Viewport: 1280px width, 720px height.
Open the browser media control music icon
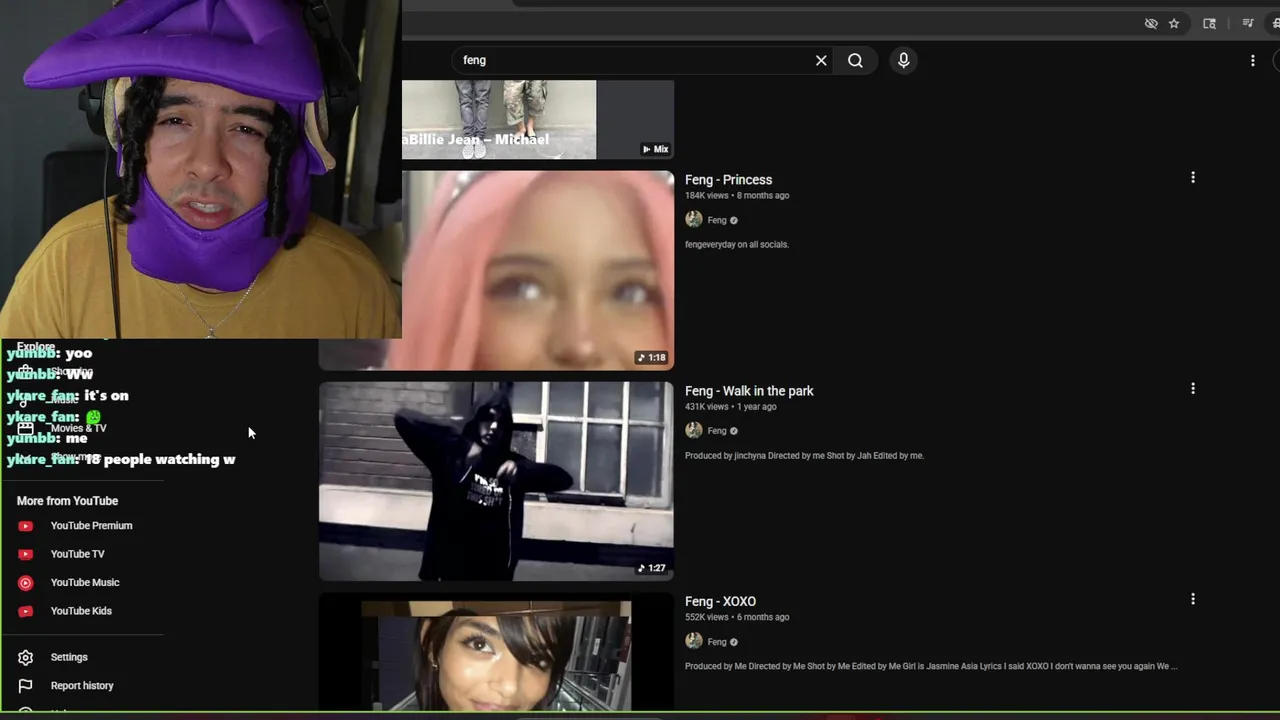[1248, 24]
